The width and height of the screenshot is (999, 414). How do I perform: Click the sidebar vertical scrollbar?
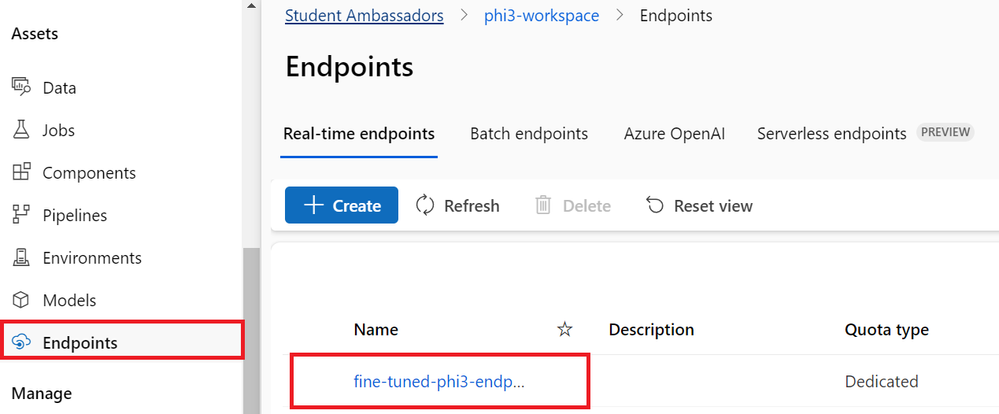click(x=251, y=330)
